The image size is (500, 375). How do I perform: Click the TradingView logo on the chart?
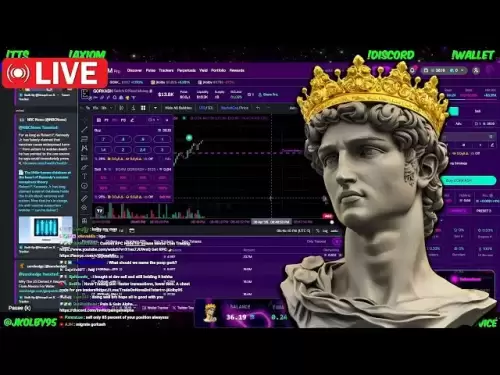(x=100, y=211)
